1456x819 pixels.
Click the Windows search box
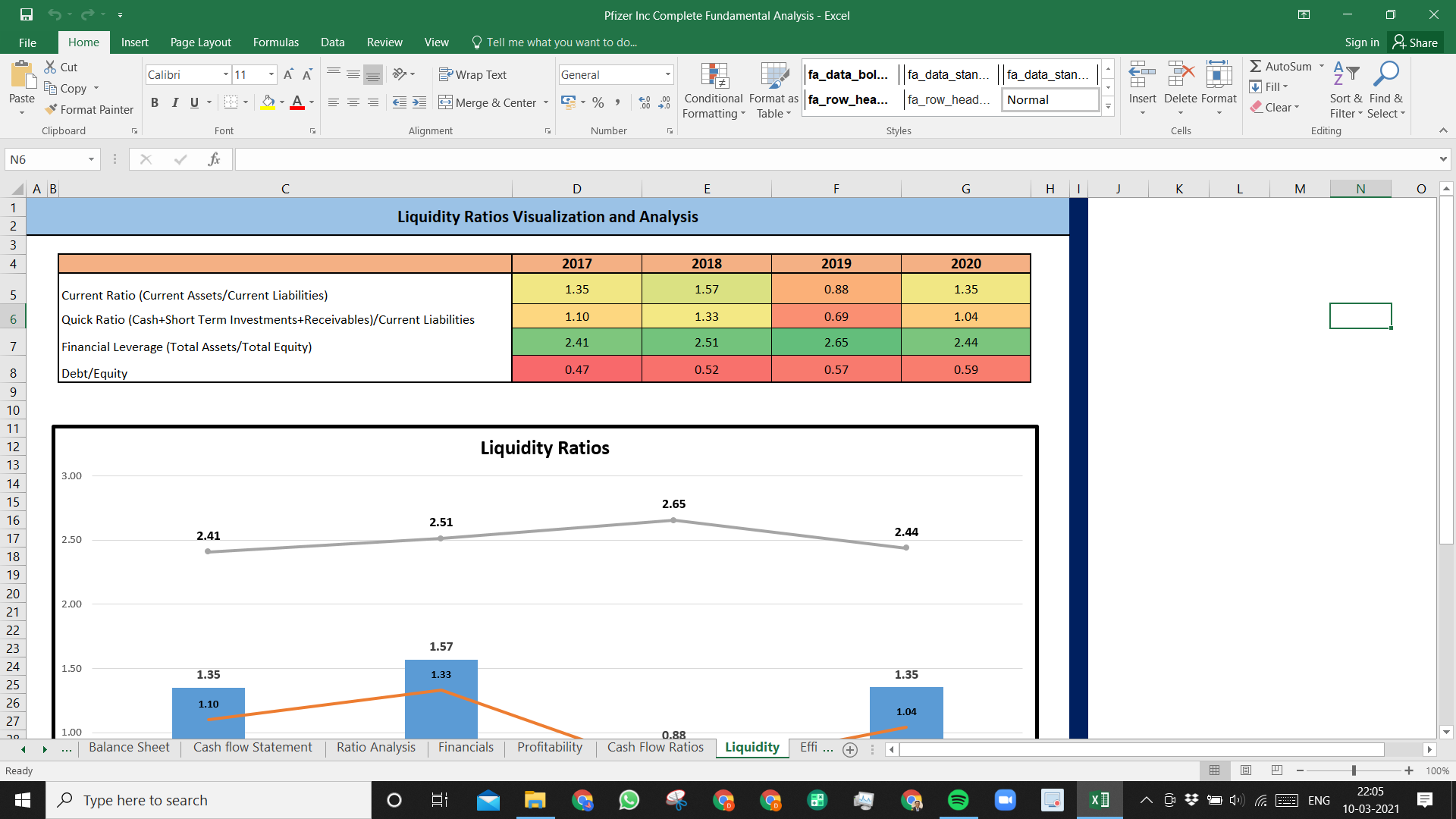pos(209,800)
